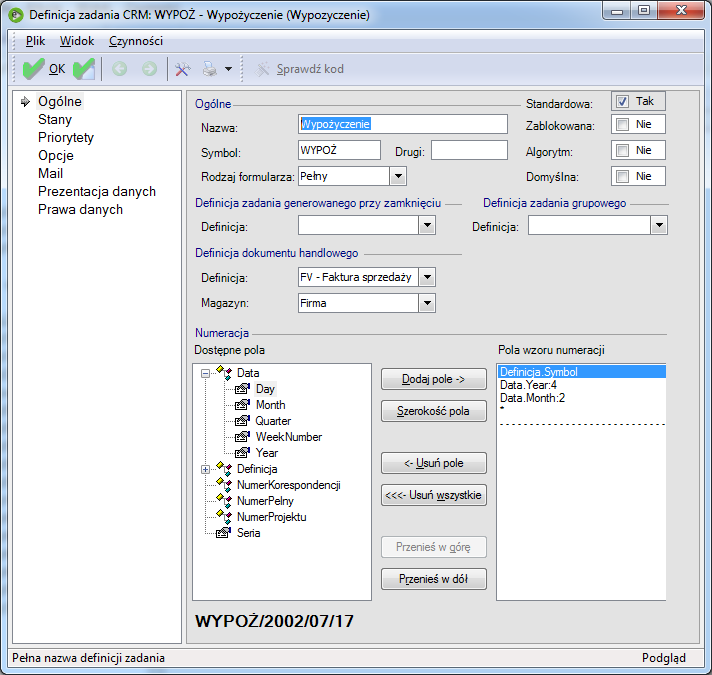
Task: Click the Drugi input field
Action: click(x=469, y=150)
